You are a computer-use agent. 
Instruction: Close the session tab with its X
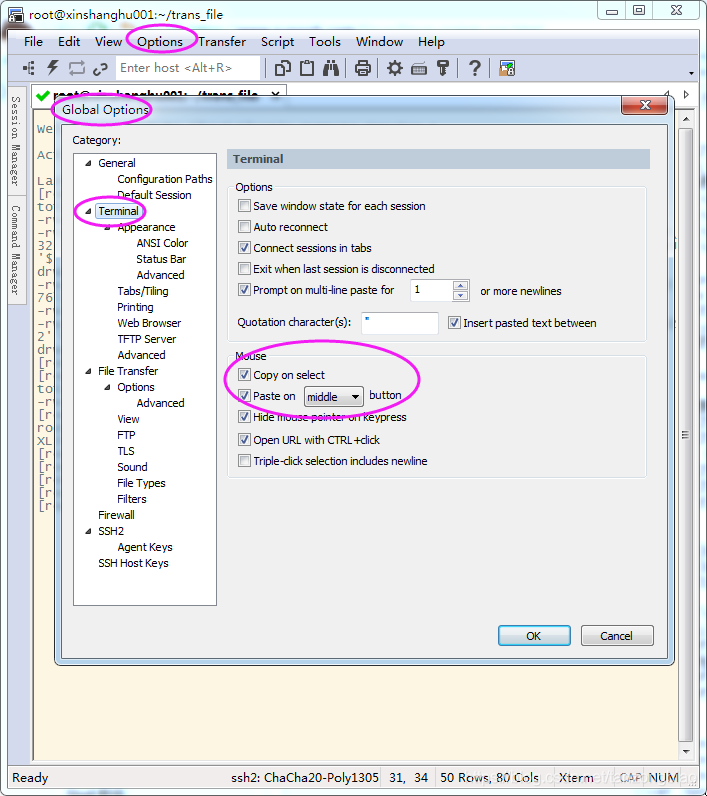pos(275,94)
